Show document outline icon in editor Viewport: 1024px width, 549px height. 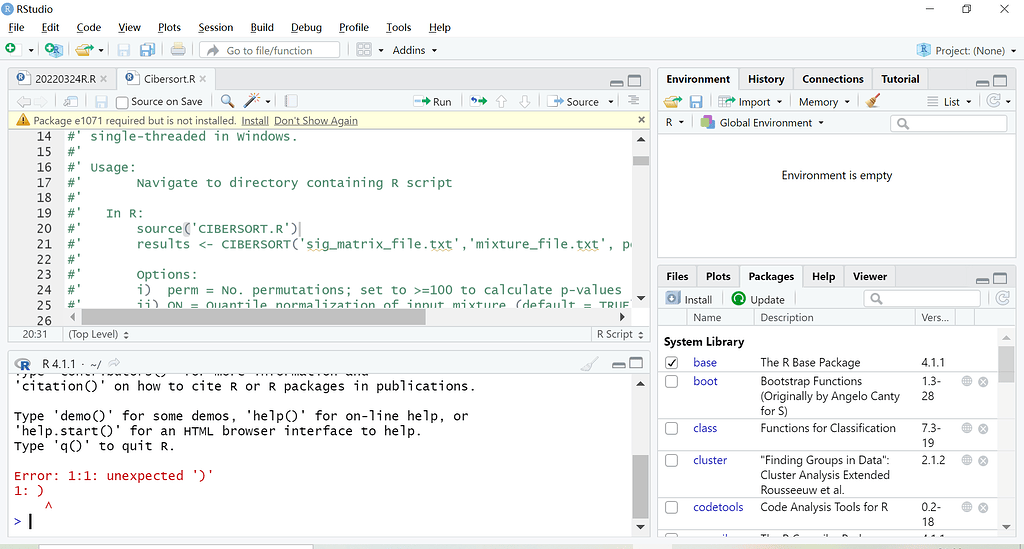633,101
